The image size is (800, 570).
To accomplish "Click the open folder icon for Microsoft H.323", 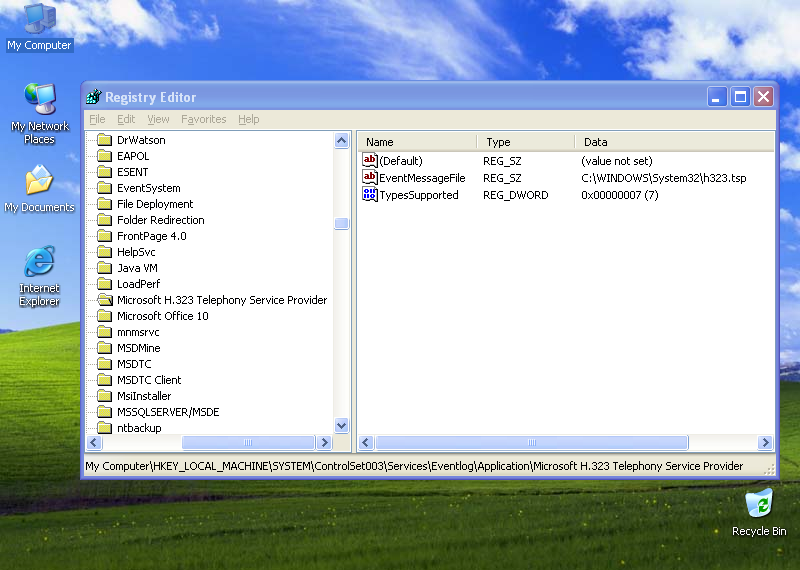I will 105,300.
